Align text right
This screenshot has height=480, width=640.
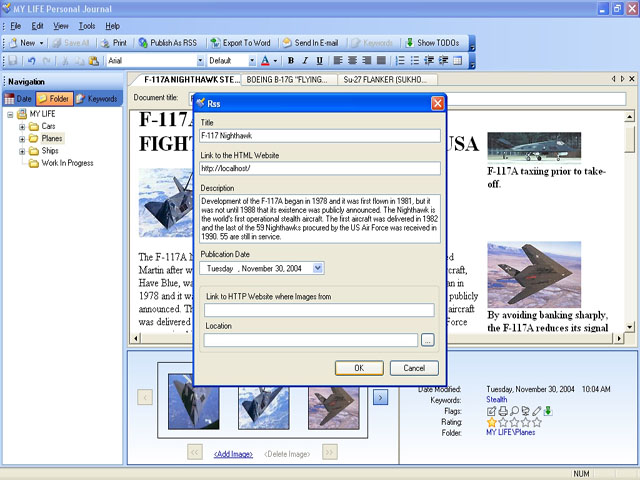point(367,61)
